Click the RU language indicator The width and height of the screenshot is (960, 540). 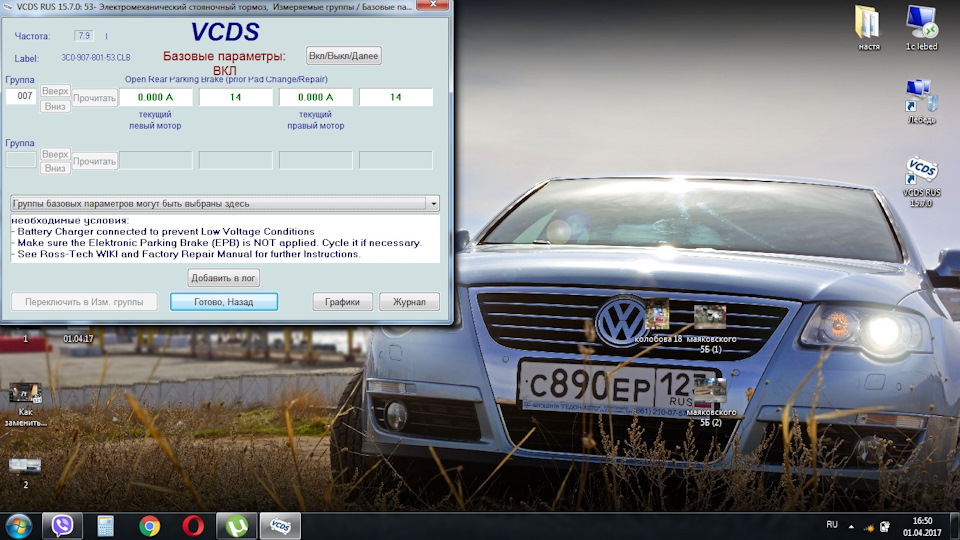pos(831,525)
